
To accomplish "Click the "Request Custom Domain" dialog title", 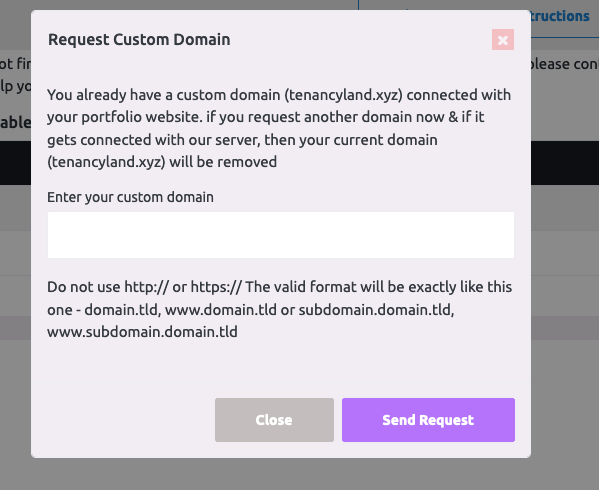I will click(x=139, y=40).
